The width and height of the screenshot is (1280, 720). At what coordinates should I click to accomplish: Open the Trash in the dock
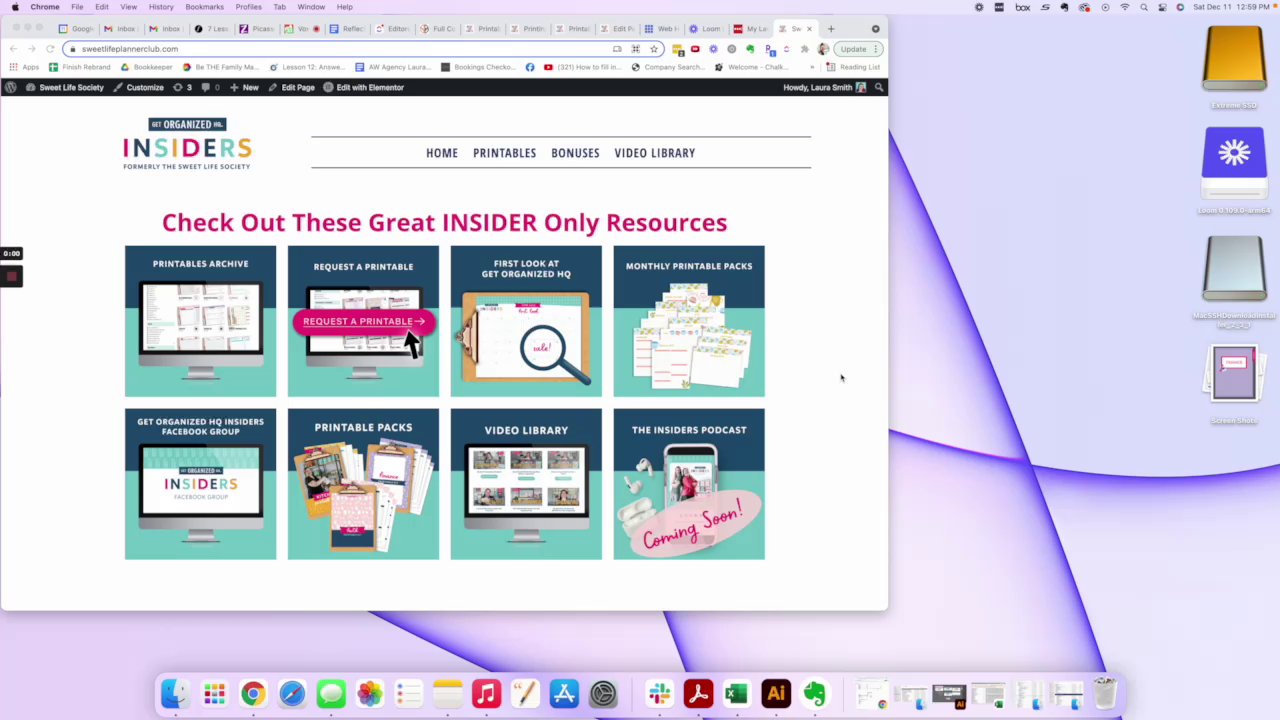coord(1105,693)
